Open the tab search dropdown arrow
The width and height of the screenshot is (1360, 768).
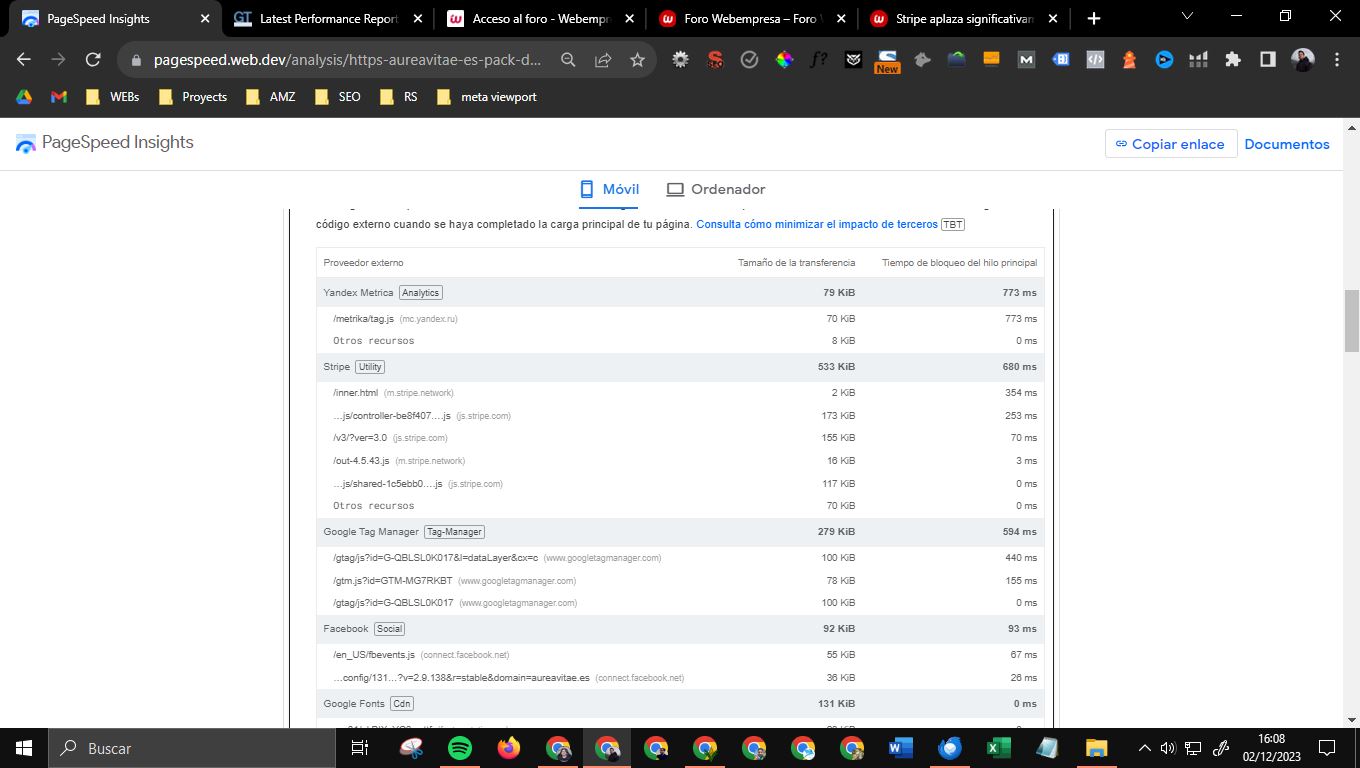pyautogui.click(x=1187, y=17)
